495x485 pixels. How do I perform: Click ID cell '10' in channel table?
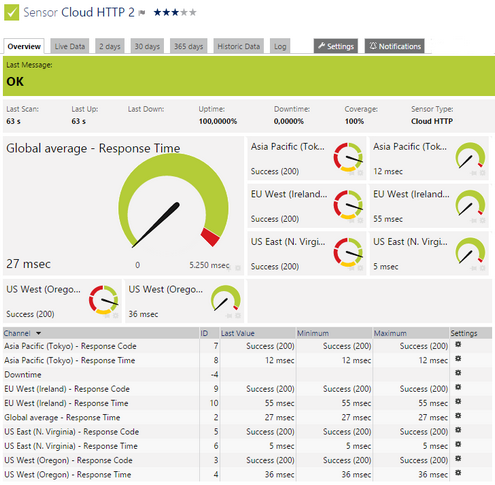pos(214,403)
